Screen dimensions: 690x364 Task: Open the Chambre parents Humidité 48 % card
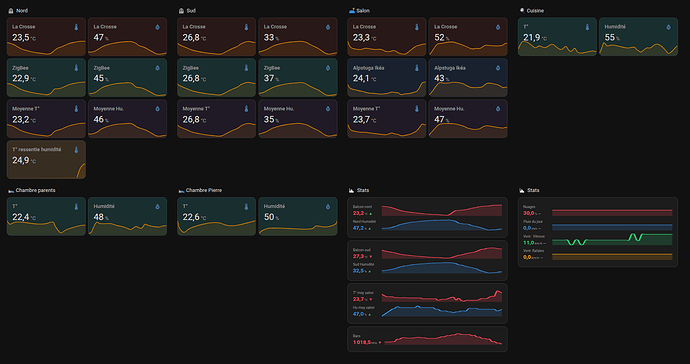pyautogui.click(x=128, y=217)
